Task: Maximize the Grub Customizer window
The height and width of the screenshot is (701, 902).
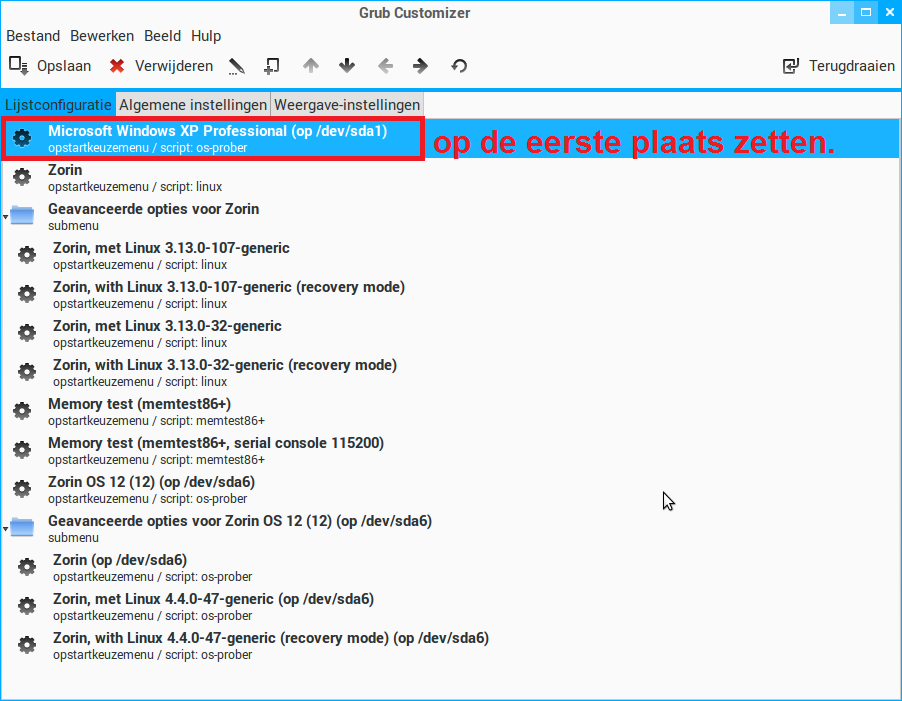Action: pos(866,13)
